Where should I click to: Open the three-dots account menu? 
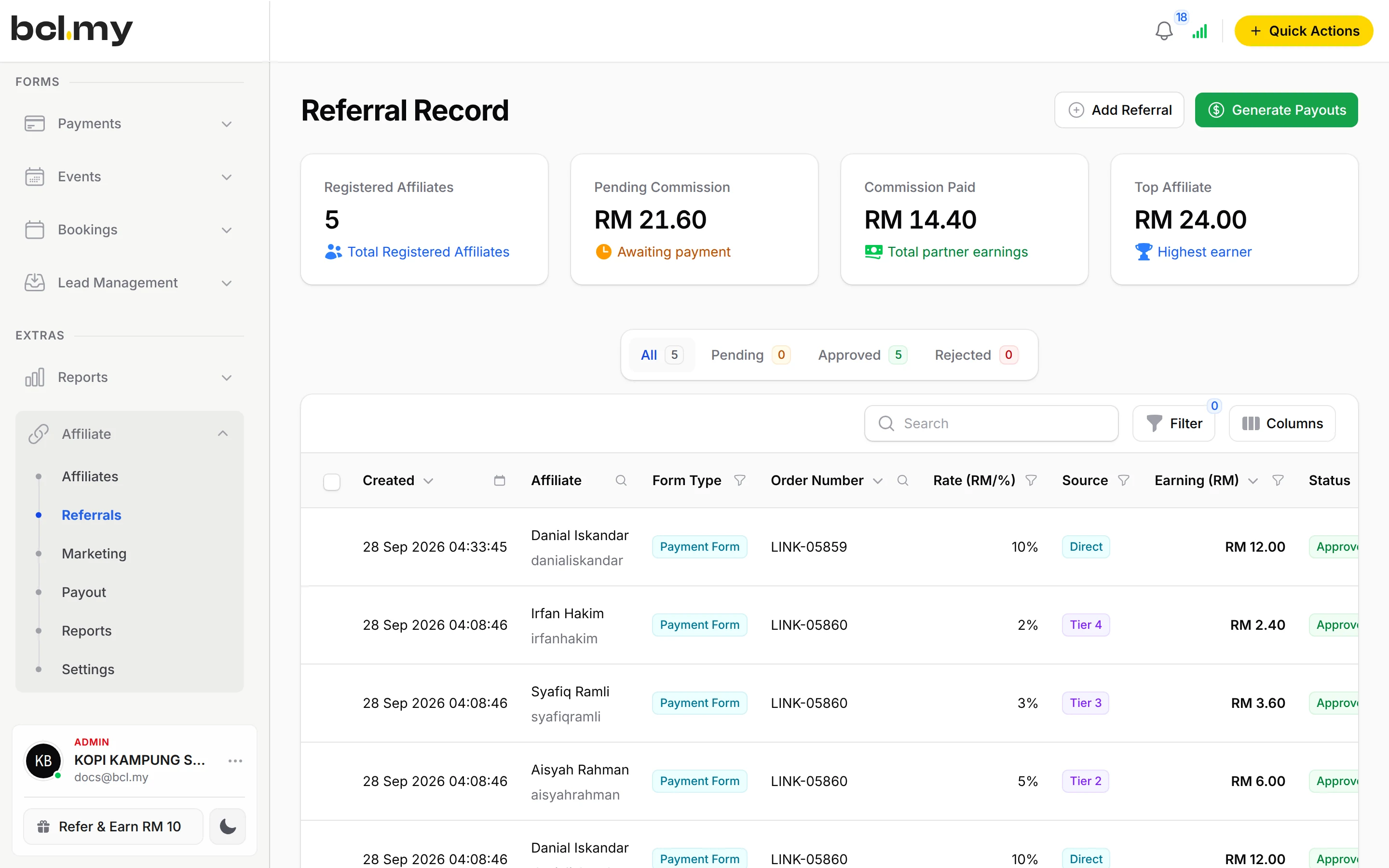pyautogui.click(x=235, y=760)
